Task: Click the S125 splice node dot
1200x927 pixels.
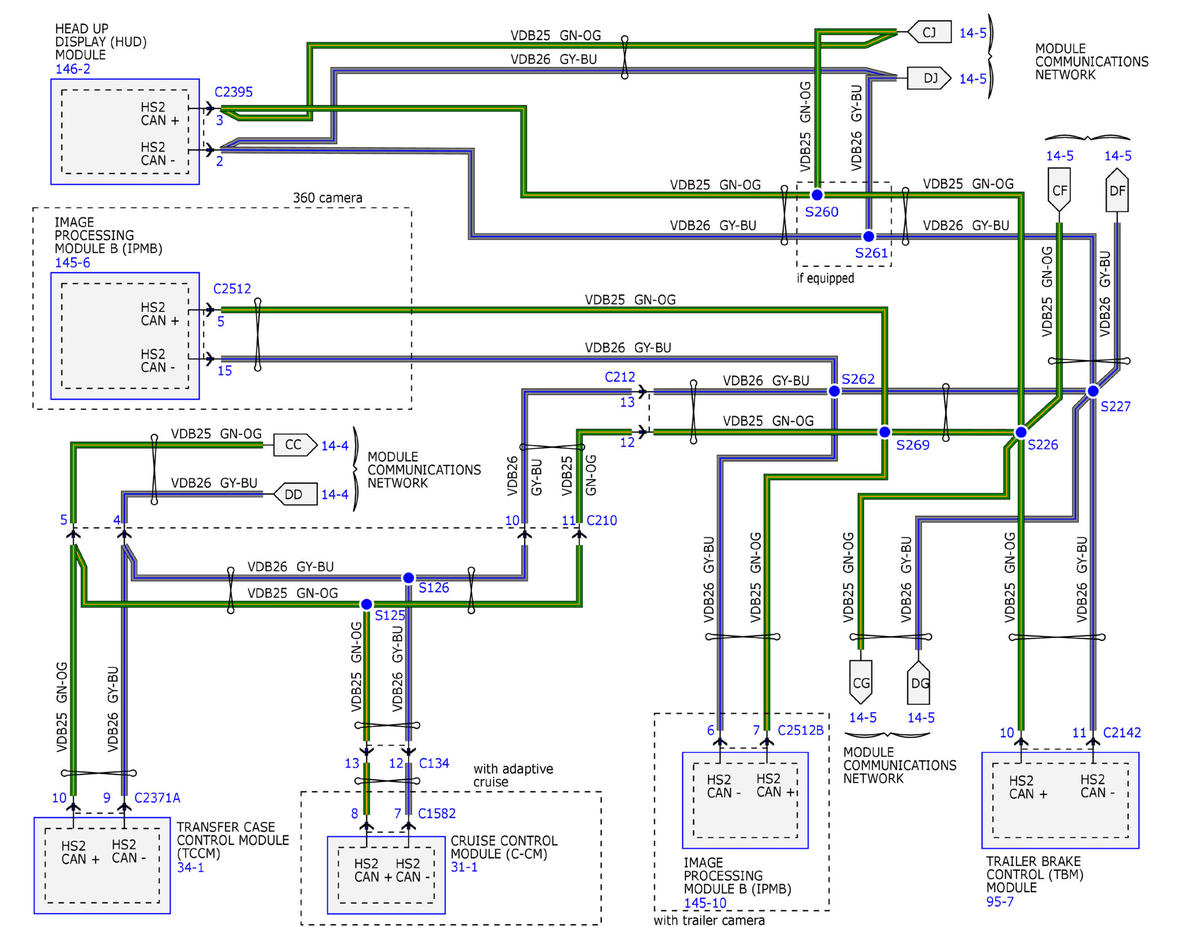Action: (366, 604)
